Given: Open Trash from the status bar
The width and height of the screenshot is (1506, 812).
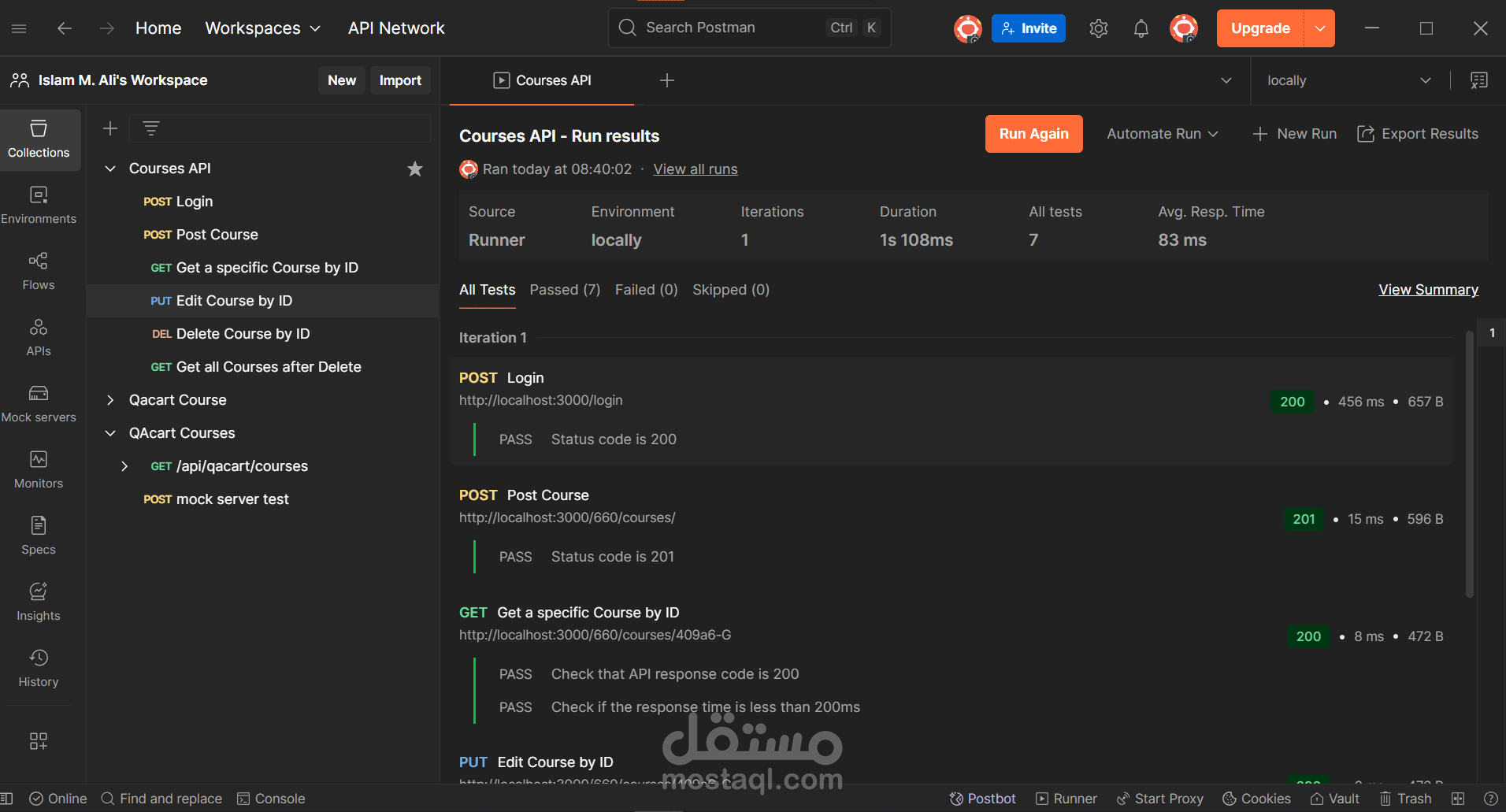Looking at the screenshot, I should 1405,799.
